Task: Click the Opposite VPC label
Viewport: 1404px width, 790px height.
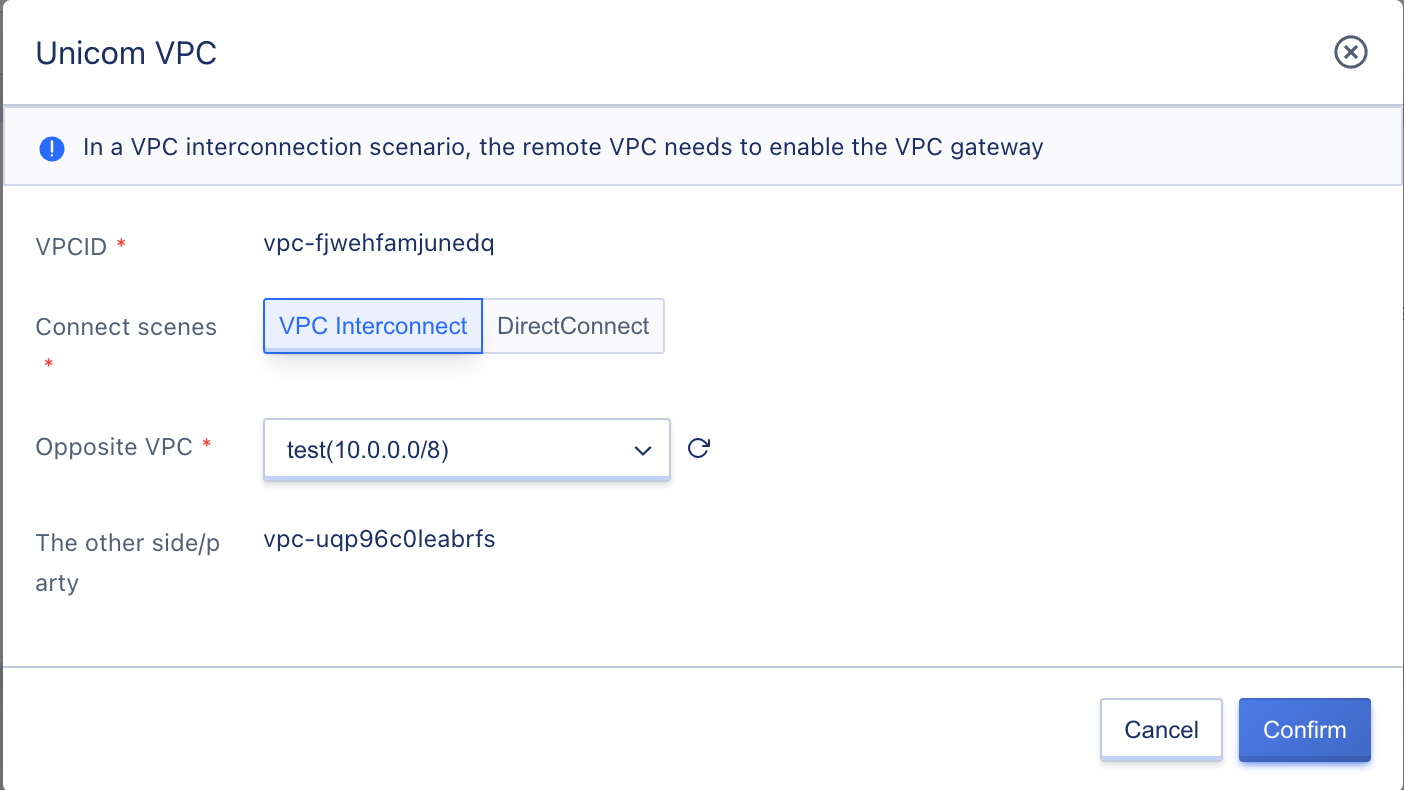Action: click(114, 447)
